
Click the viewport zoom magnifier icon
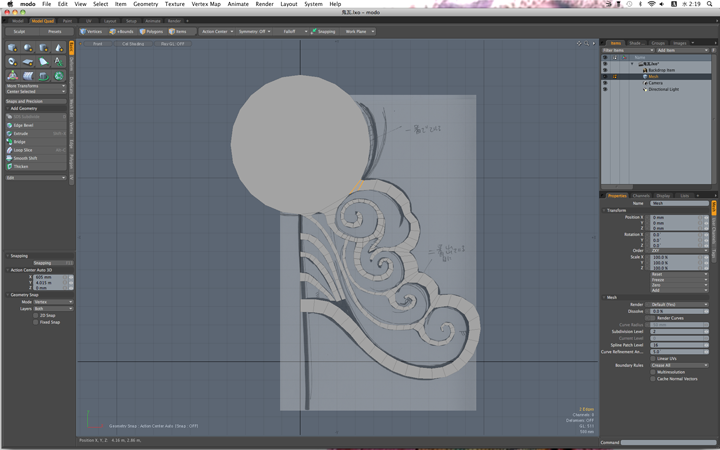point(586,43)
